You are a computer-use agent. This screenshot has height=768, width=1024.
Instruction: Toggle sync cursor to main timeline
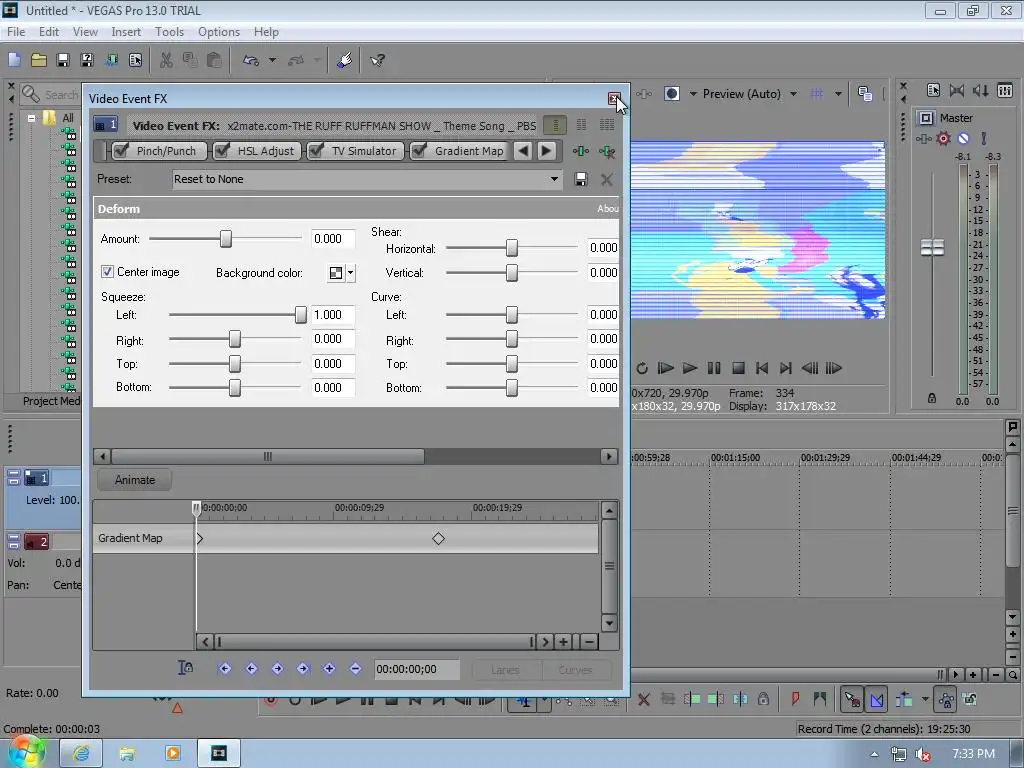coord(185,668)
